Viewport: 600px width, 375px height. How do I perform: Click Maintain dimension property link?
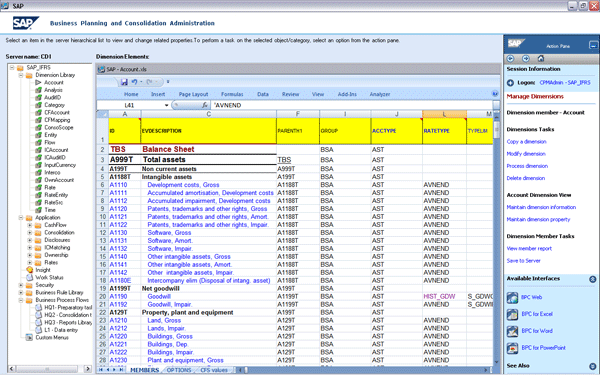pyautogui.click(x=538, y=220)
